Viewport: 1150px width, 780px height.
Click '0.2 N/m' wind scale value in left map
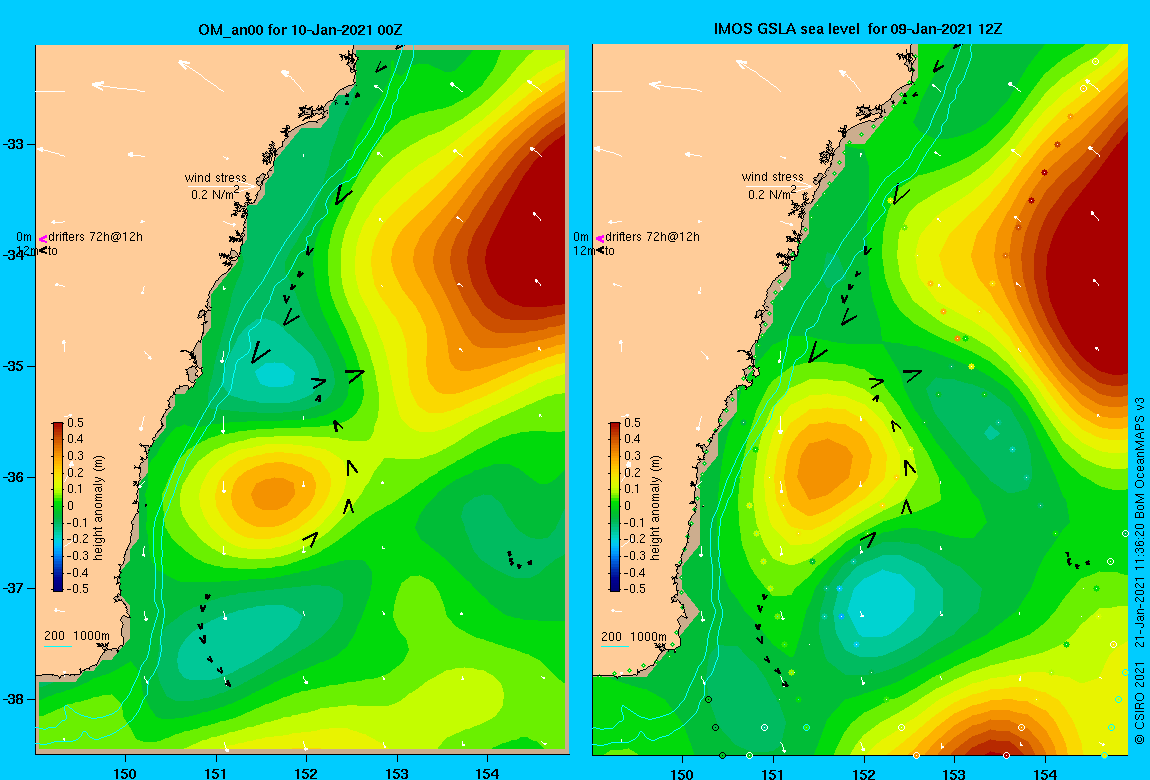click(215, 194)
